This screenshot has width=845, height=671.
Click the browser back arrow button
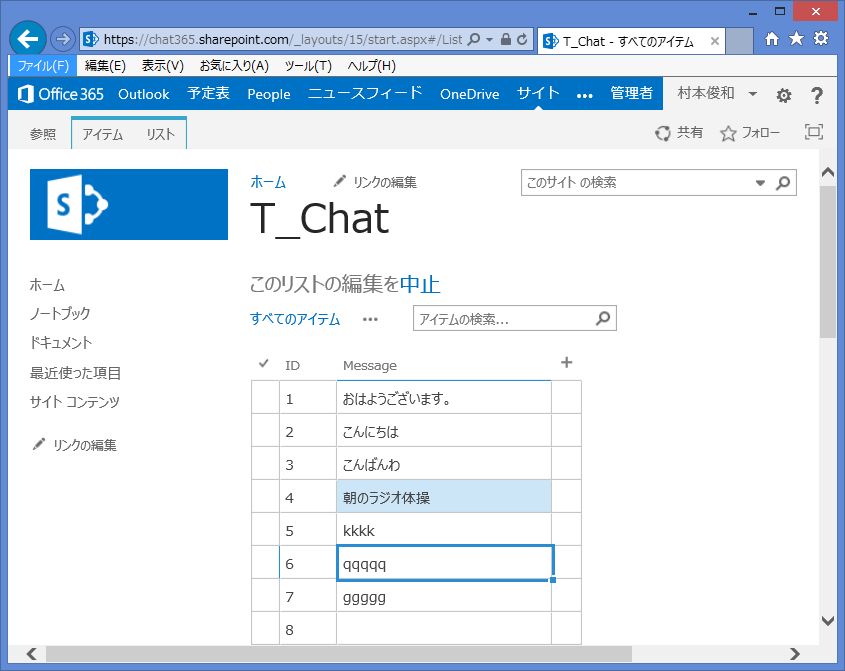(28, 39)
